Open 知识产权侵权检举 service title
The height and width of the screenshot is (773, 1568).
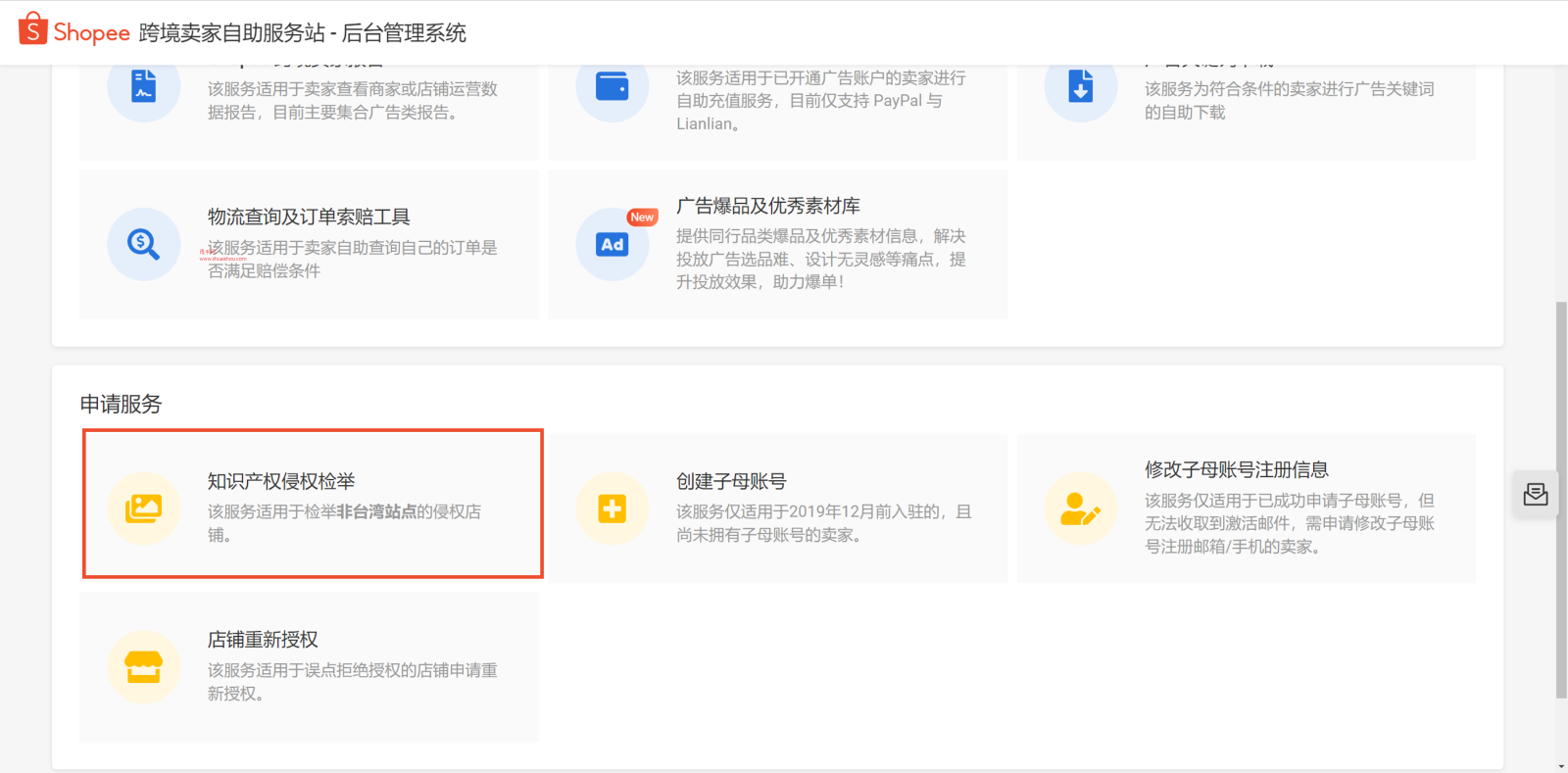(281, 481)
